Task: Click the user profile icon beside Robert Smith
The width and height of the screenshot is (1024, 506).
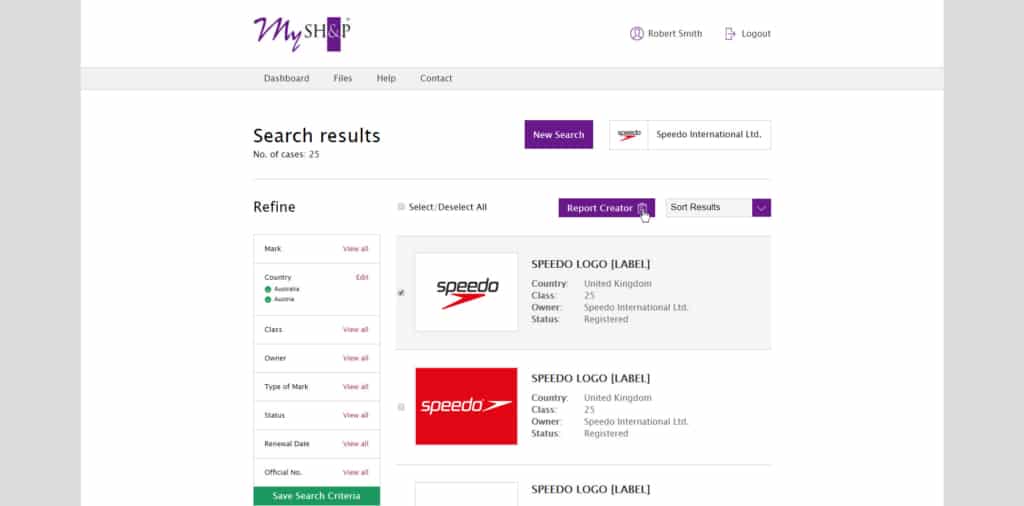Action: 637,33
